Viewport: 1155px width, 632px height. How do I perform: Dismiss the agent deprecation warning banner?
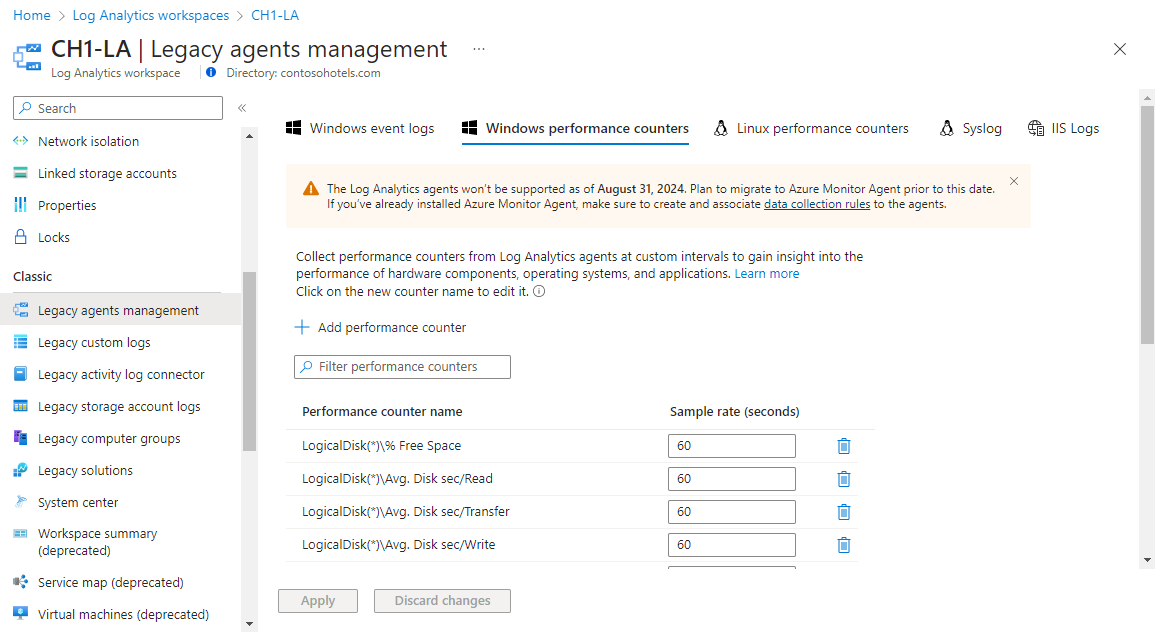[x=1014, y=181]
